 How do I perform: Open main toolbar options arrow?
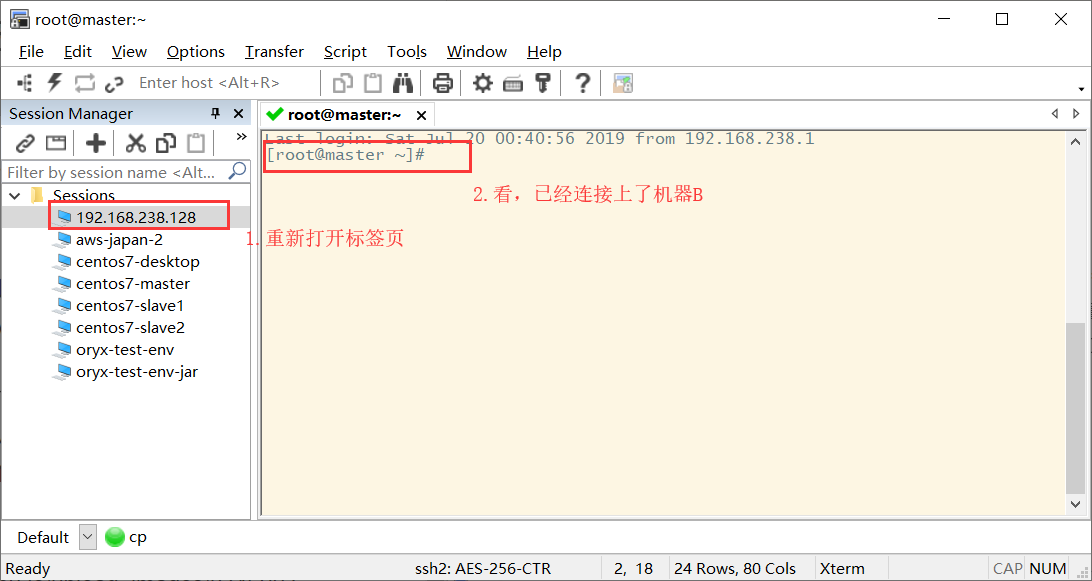coord(1082,89)
